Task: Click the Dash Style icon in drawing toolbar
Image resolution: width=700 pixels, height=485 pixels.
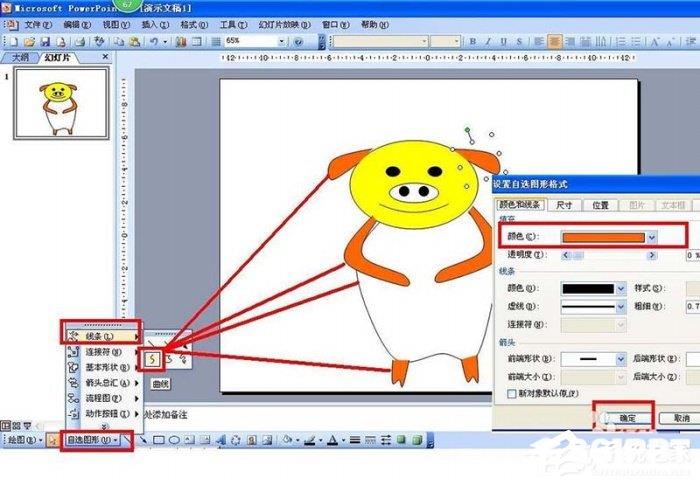Action: tap(370, 440)
